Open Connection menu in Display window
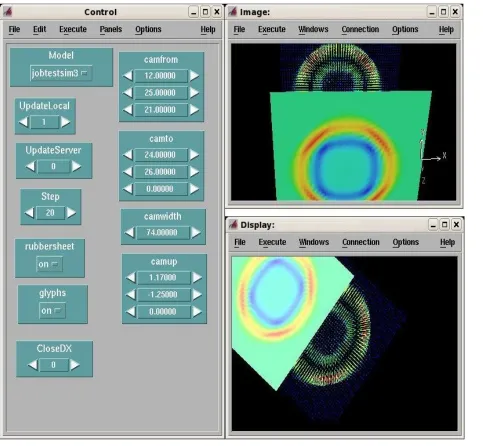483x446 pixels. [361, 242]
